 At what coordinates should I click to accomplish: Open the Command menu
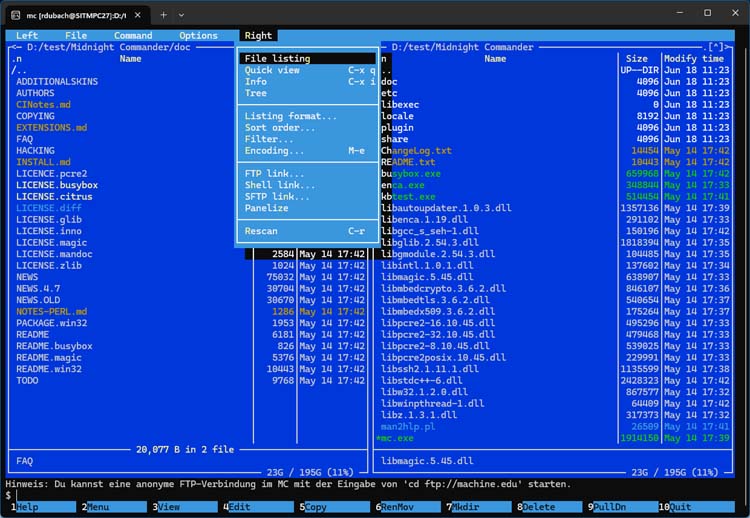click(133, 35)
